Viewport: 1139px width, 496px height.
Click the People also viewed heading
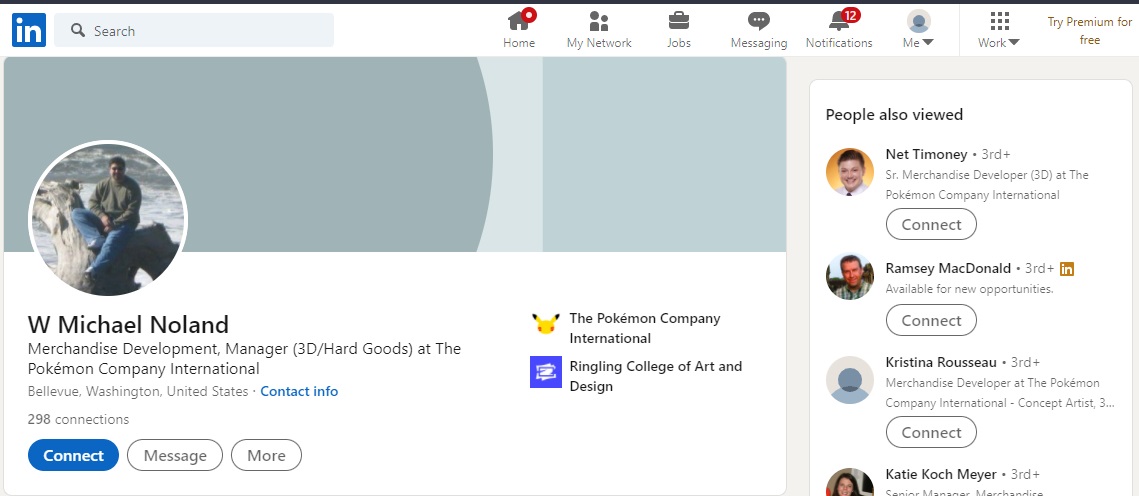pos(894,115)
